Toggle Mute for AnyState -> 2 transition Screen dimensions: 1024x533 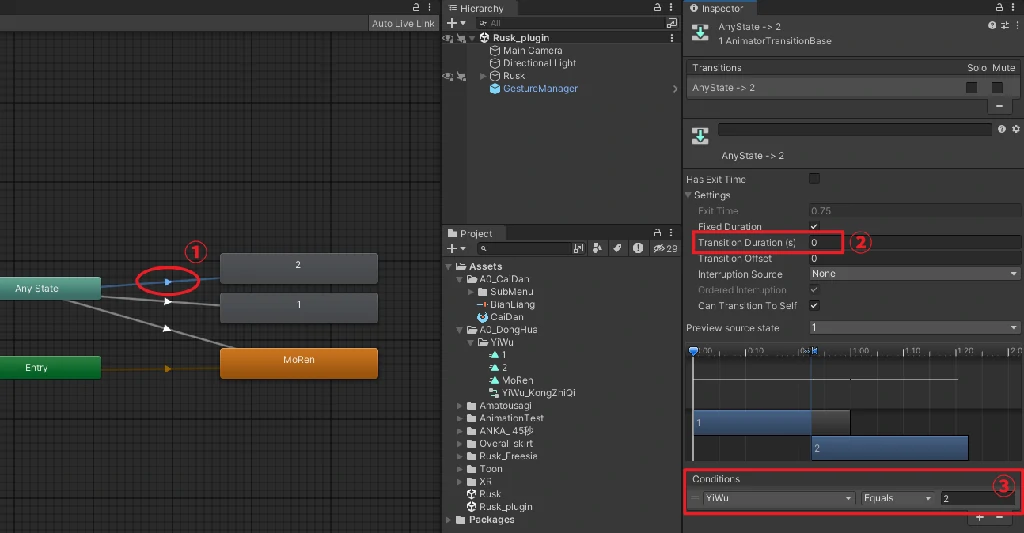[997, 88]
